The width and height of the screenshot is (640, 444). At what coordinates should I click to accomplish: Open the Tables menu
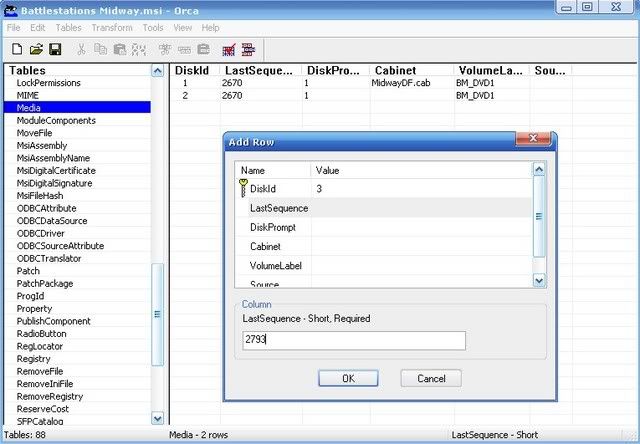(69, 28)
